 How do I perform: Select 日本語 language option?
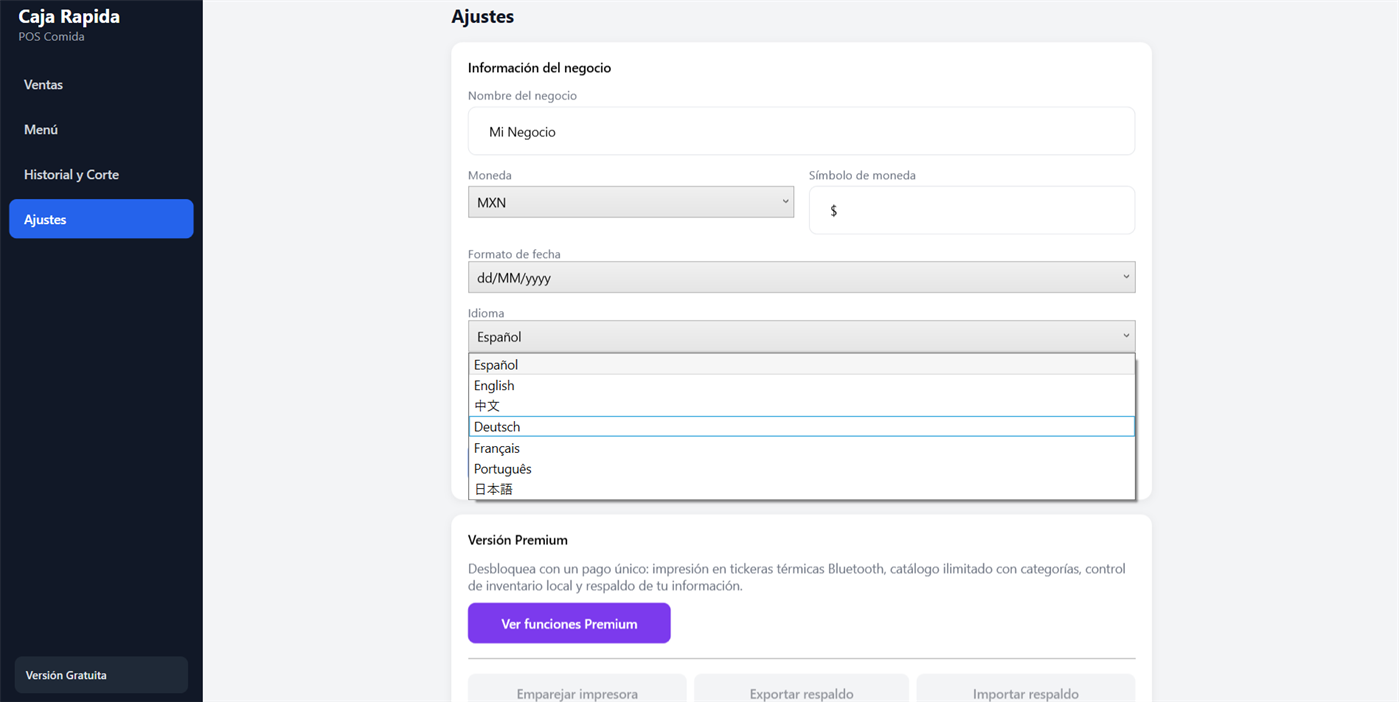(x=802, y=489)
